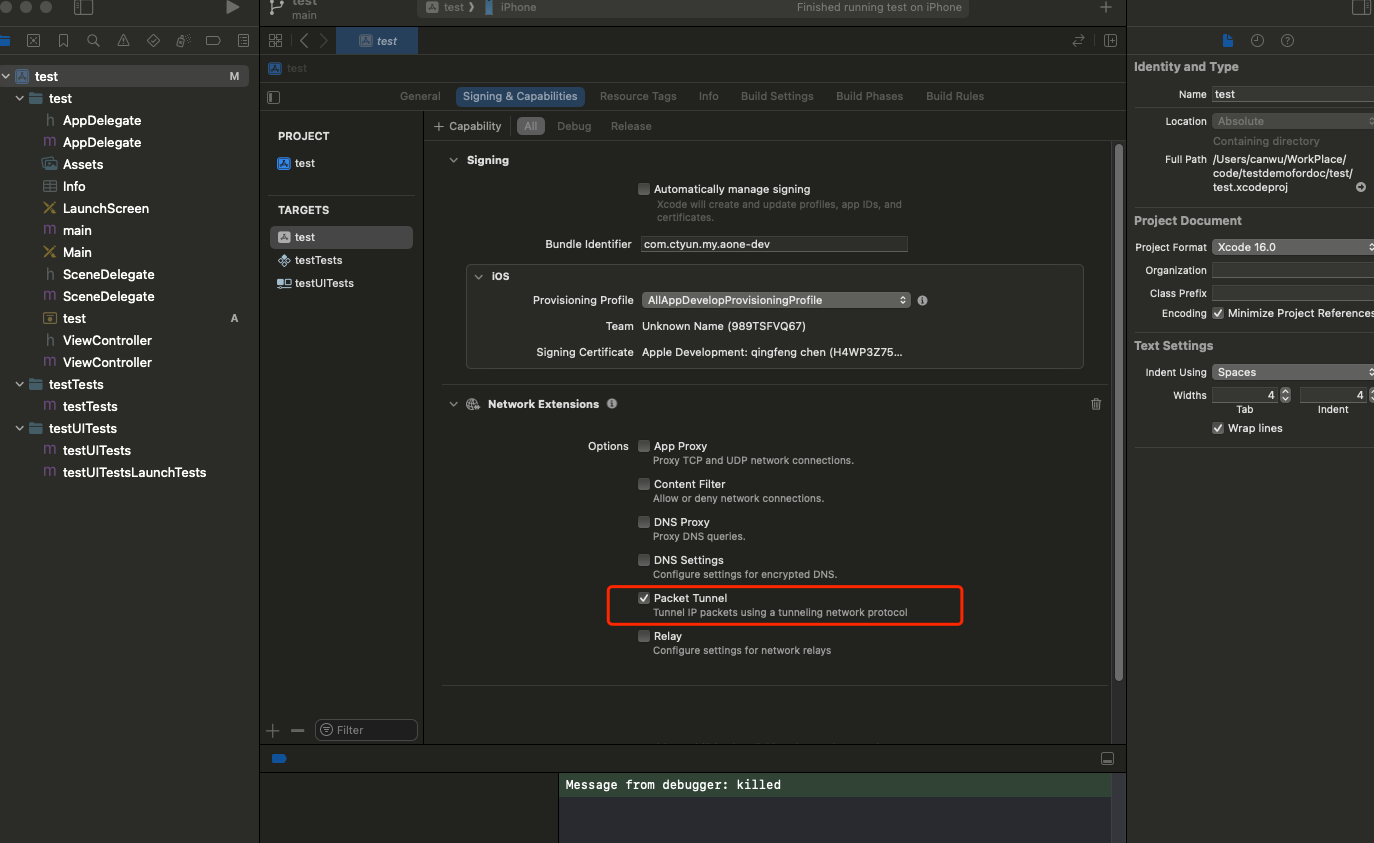Viewport: 1374px width, 843px height.
Task: Open the issue navigator warning icon
Action: [123, 41]
